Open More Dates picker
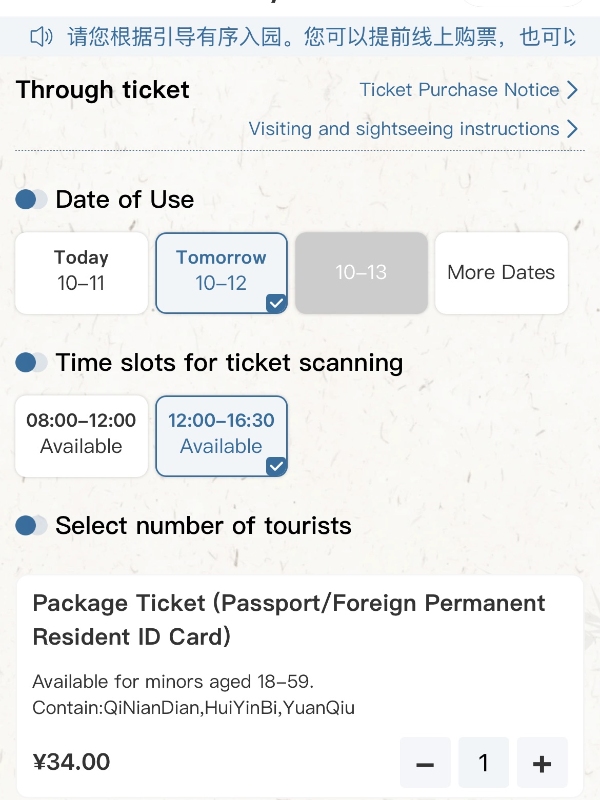This screenshot has width=600, height=800. pyautogui.click(x=501, y=272)
